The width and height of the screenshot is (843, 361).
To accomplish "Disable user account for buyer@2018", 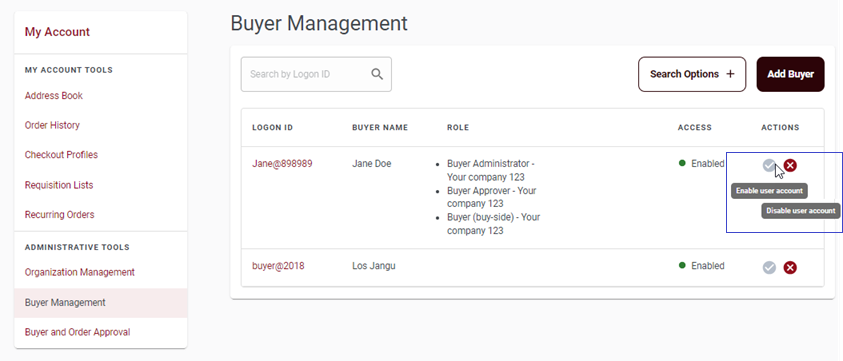I will 790,267.
